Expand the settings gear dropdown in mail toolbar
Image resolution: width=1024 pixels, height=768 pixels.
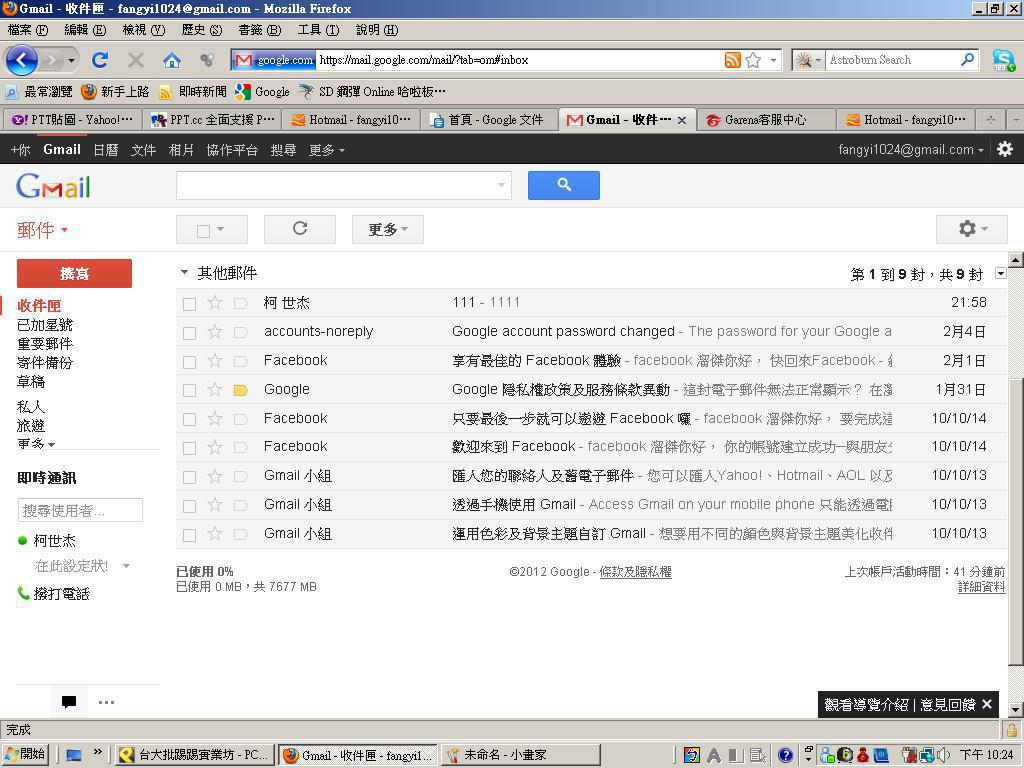click(x=971, y=229)
